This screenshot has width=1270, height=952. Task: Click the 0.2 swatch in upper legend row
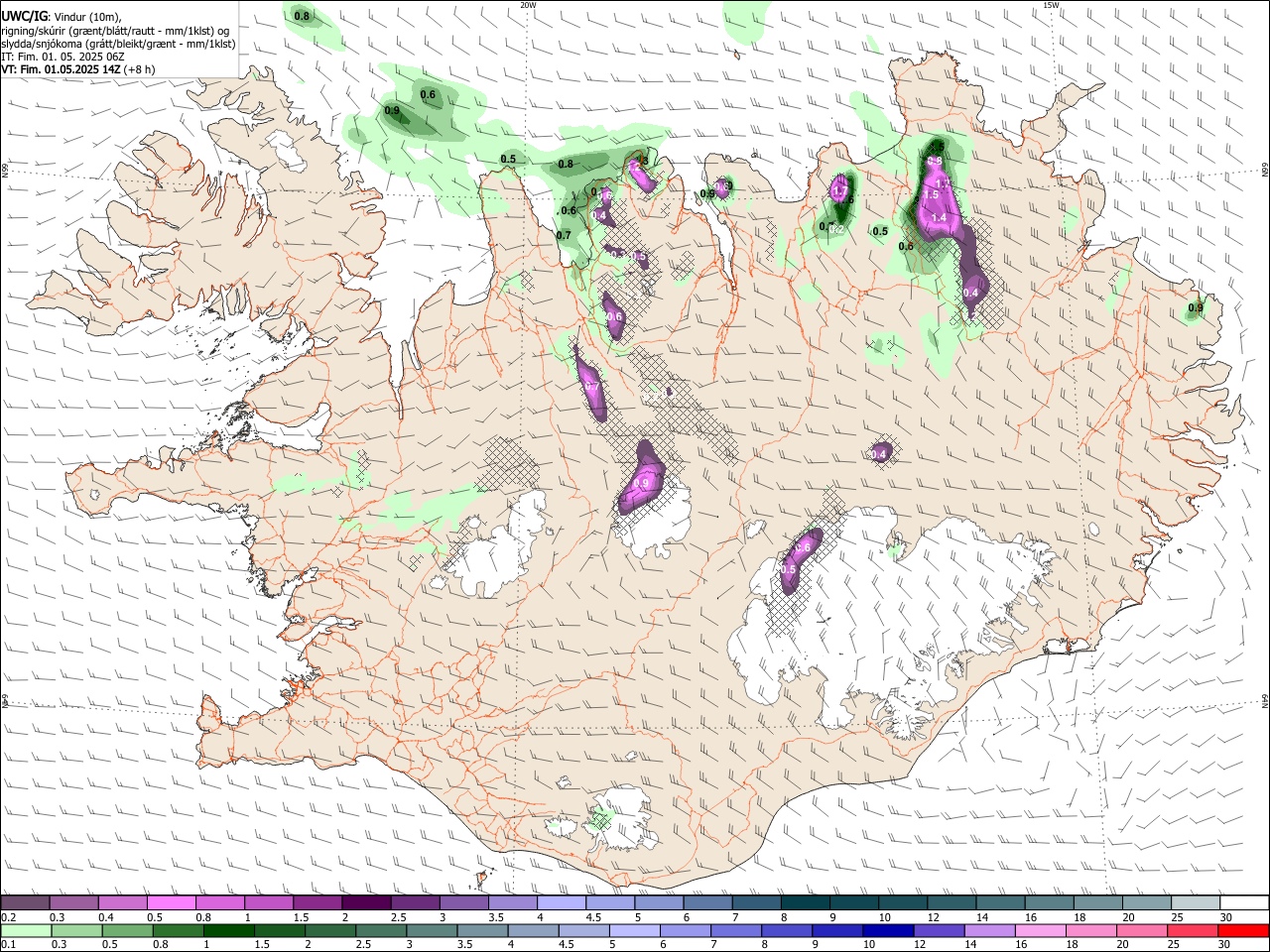pyautogui.click(x=25, y=902)
